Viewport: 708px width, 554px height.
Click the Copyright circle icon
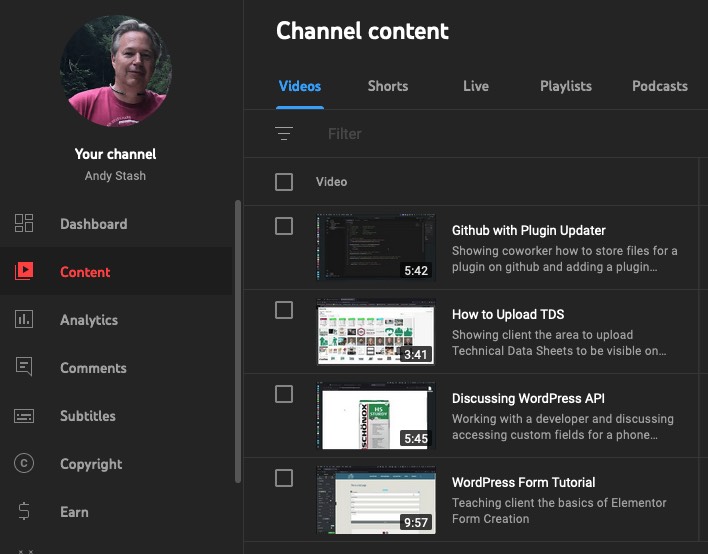coord(24,464)
